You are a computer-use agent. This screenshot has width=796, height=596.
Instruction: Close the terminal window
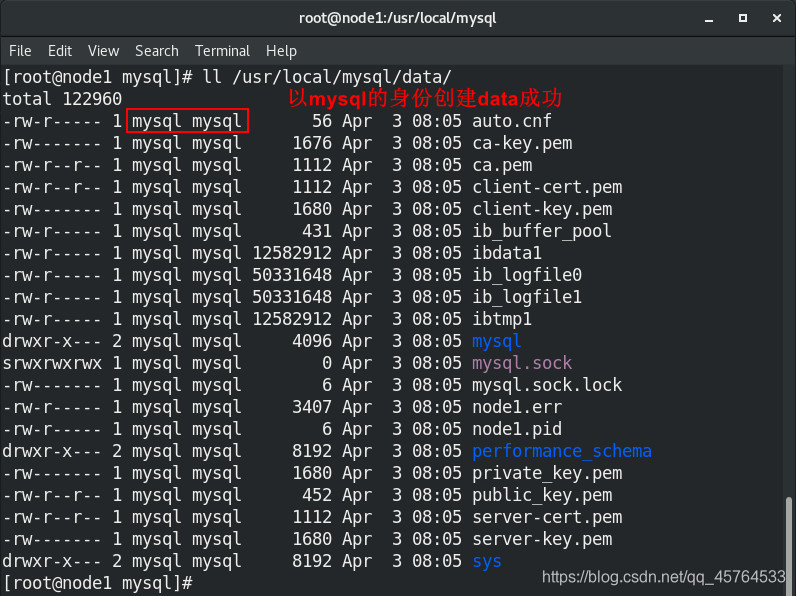(777, 18)
